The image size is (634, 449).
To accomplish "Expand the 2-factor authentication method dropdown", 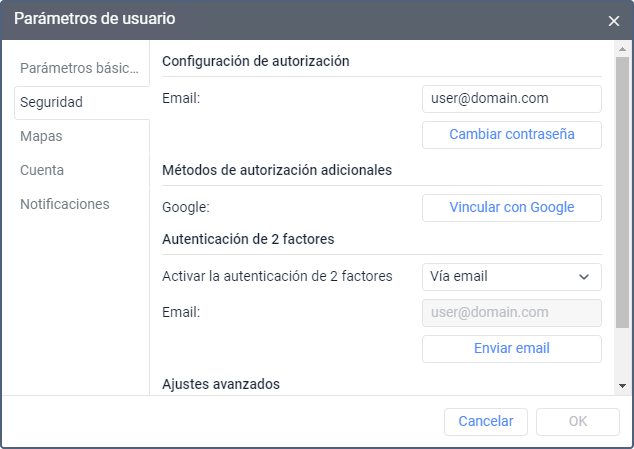I will tap(511, 276).
